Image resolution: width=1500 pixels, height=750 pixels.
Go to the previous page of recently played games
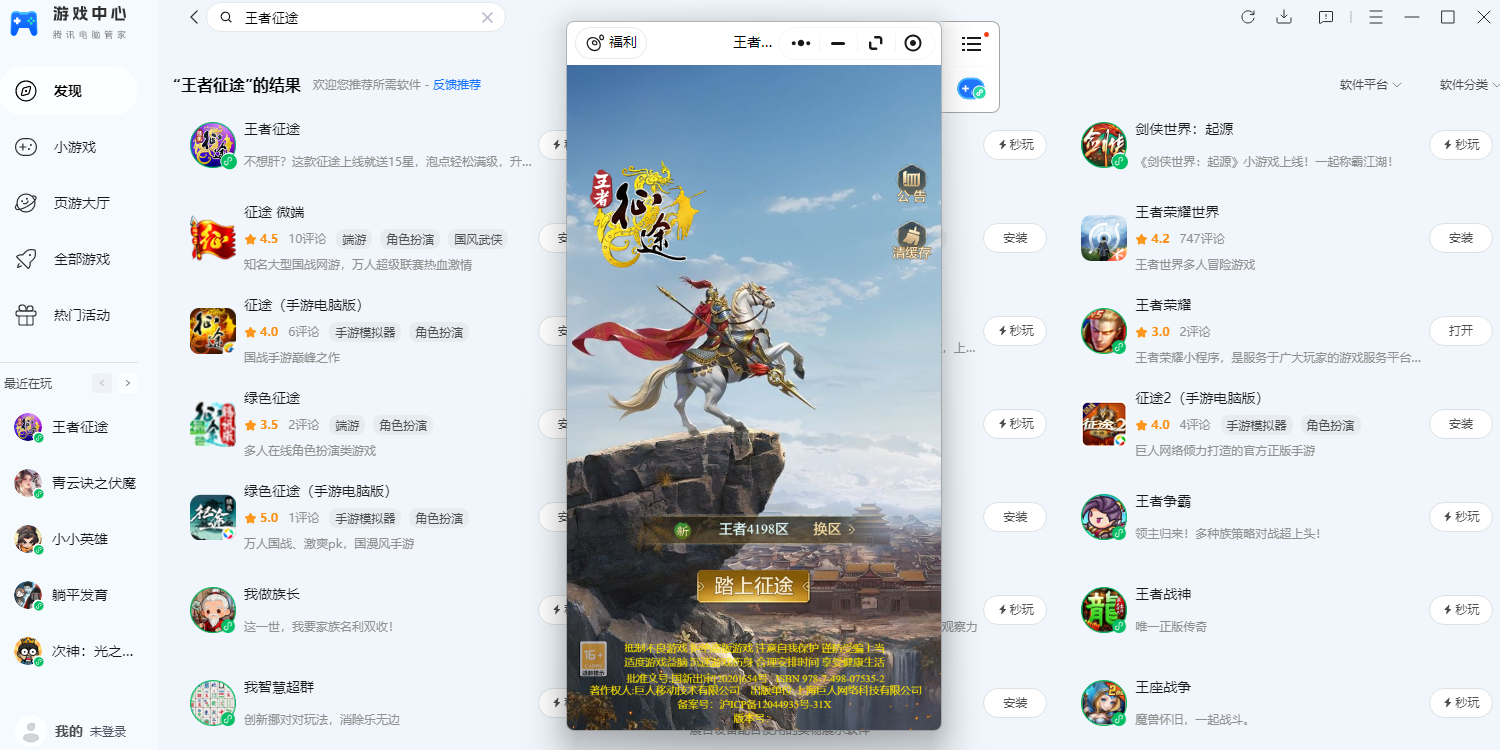click(x=102, y=383)
